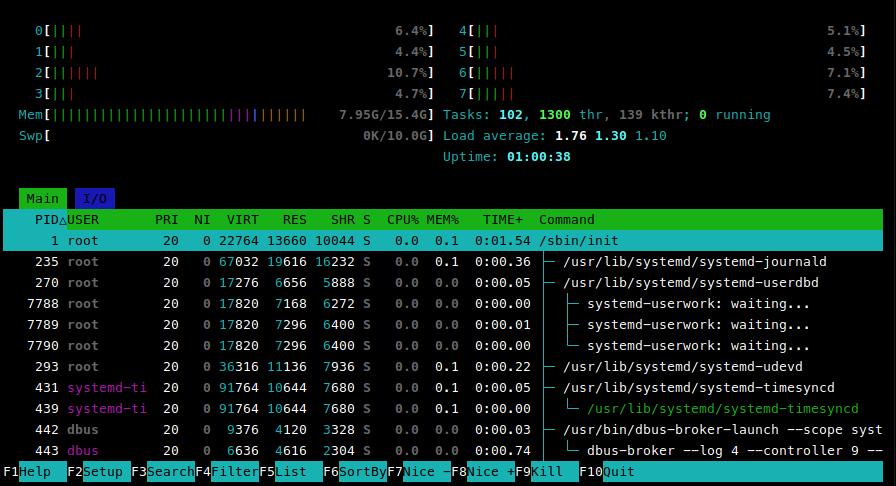Open Search from the bottom bar
896x486 pixels.
[170, 471]
